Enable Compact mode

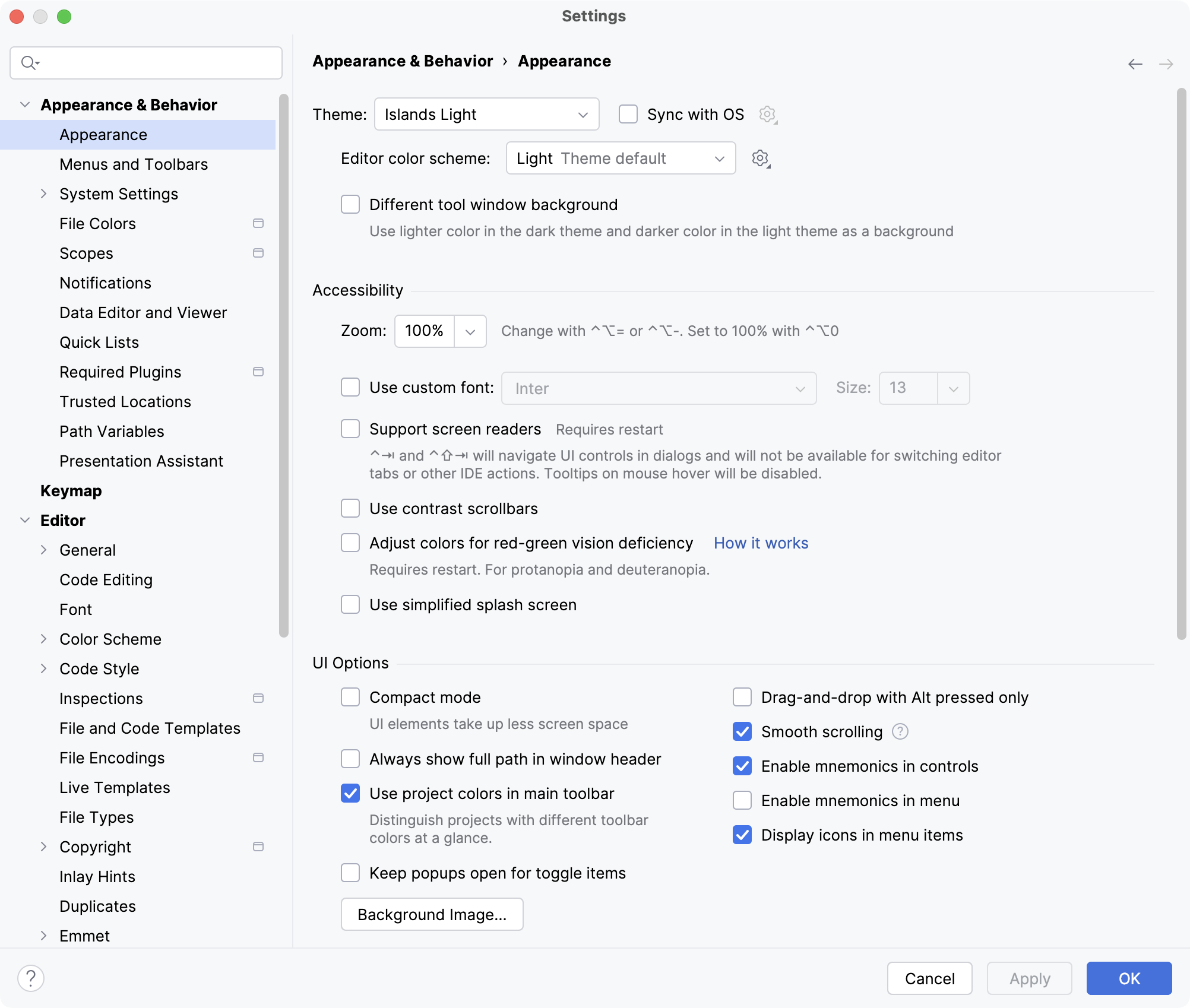pos(350,697)
